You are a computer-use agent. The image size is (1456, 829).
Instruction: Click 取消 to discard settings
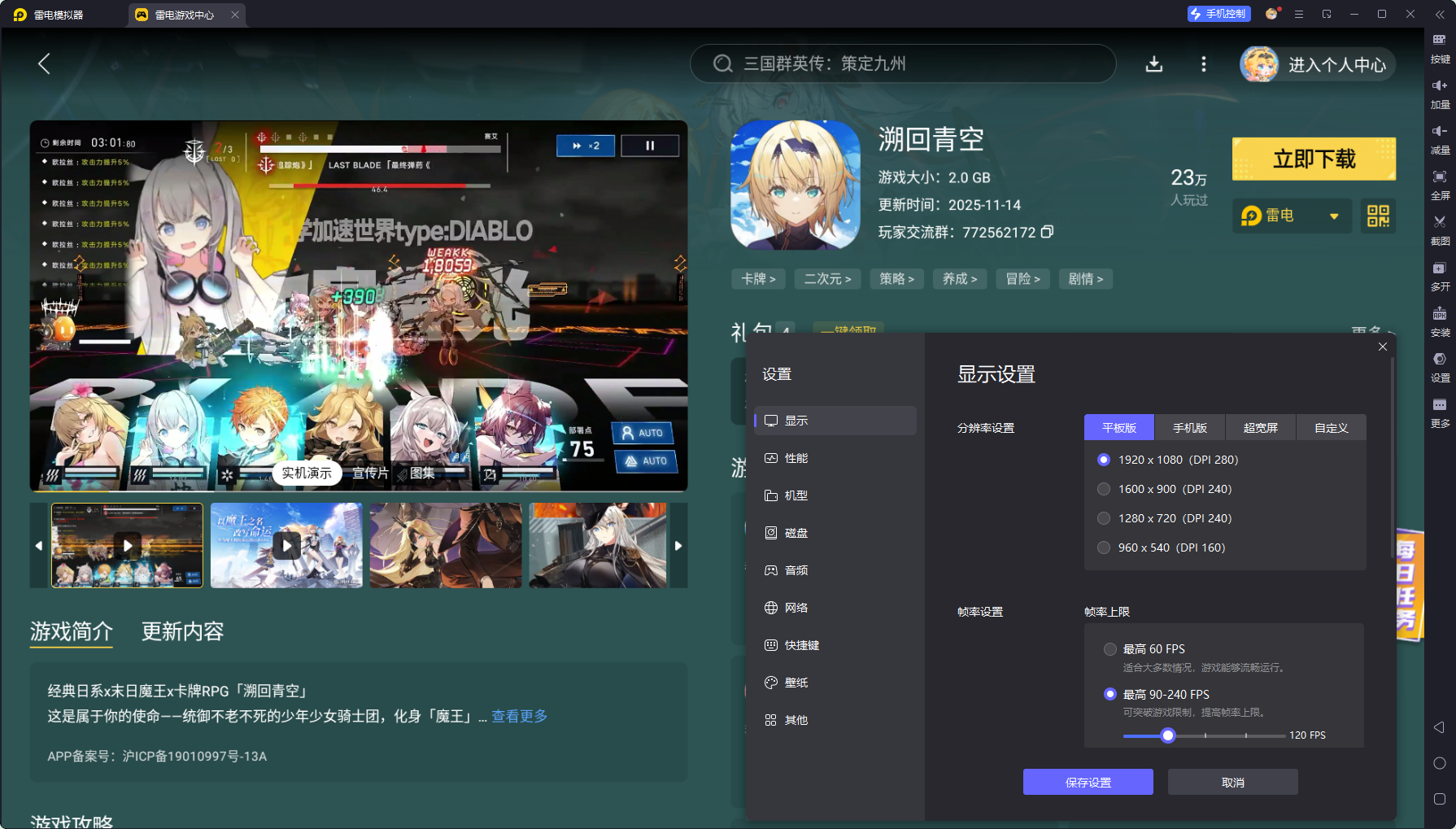coord(1233,782)
